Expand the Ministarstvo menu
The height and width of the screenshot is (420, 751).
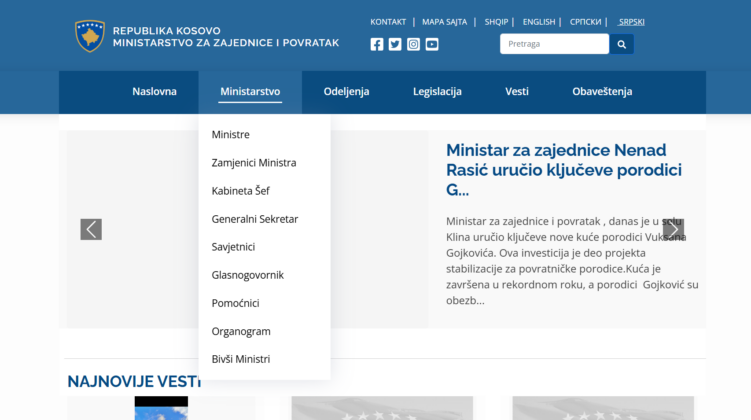[x=250, y=91]
